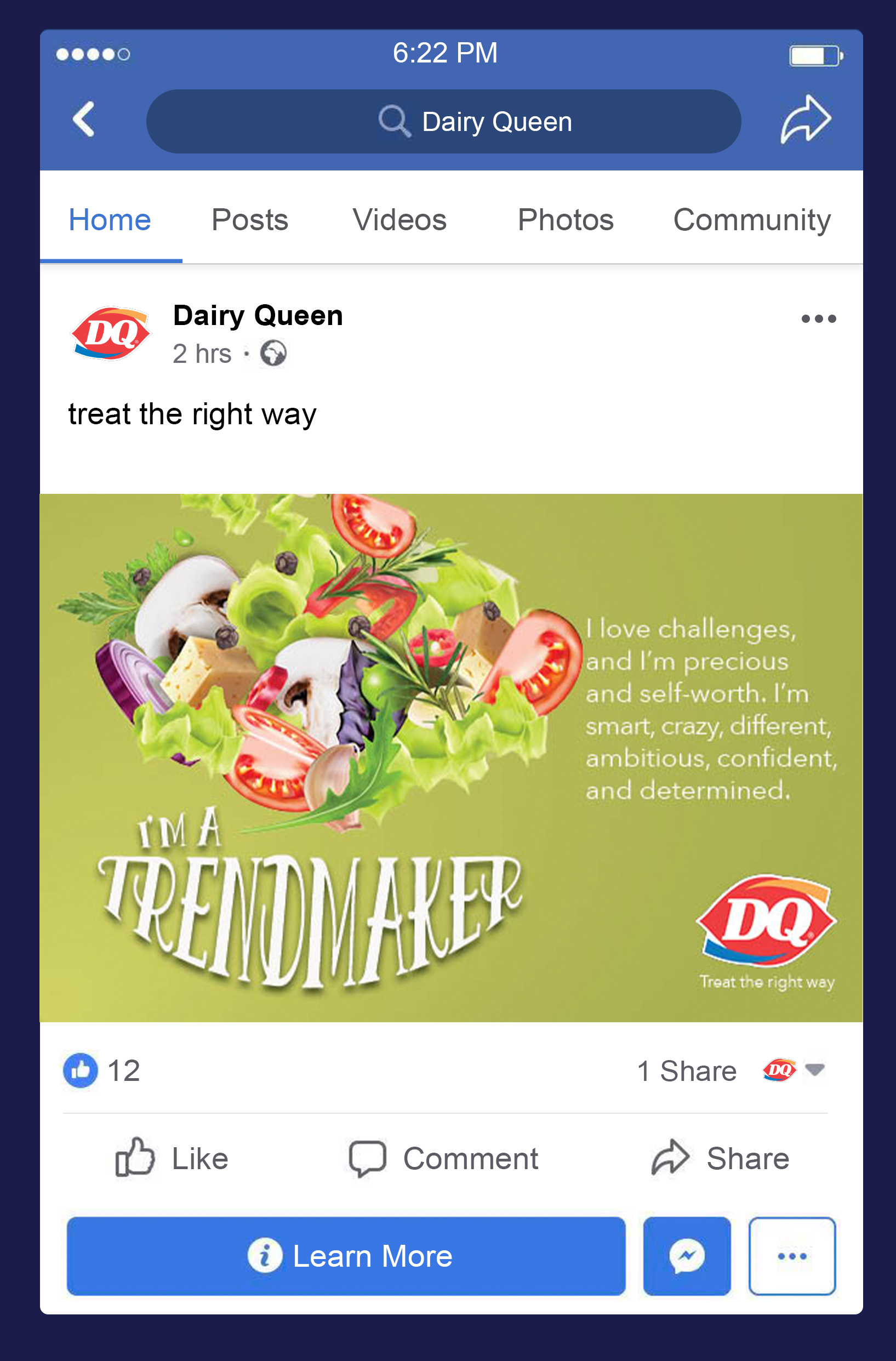Open the bottom more options button

(x=792, y=1256)
